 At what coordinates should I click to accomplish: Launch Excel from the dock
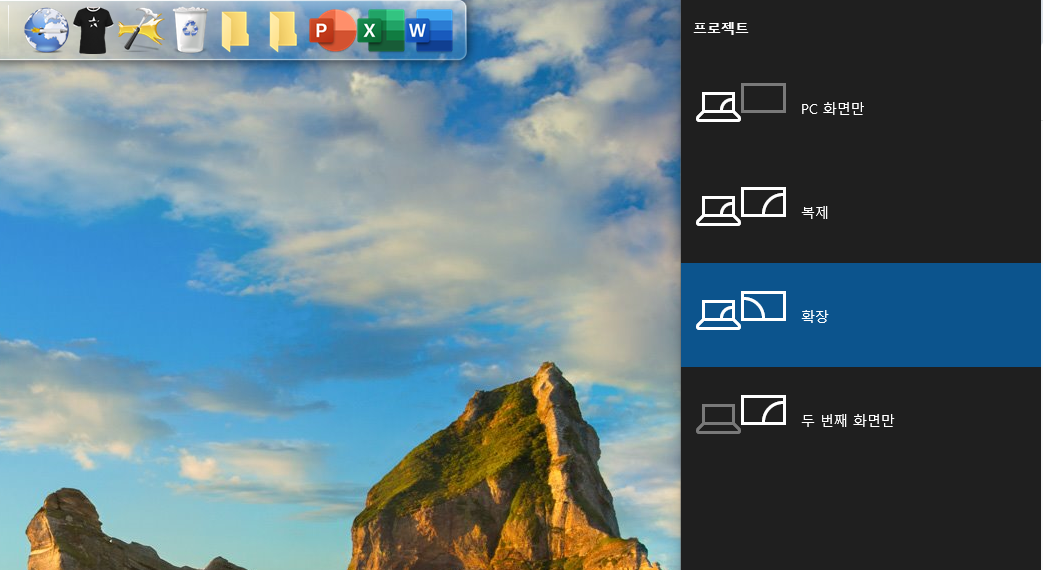[380, 31]
